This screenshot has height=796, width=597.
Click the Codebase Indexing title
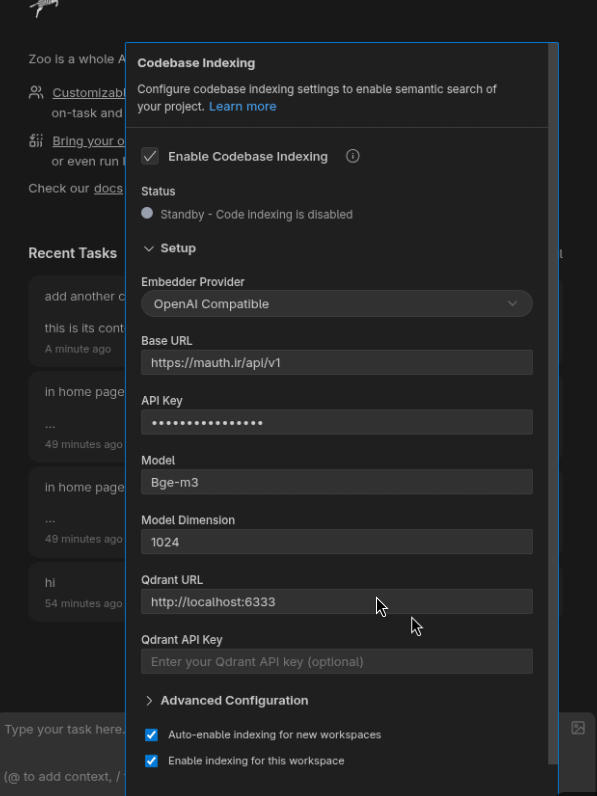(196, 63)
